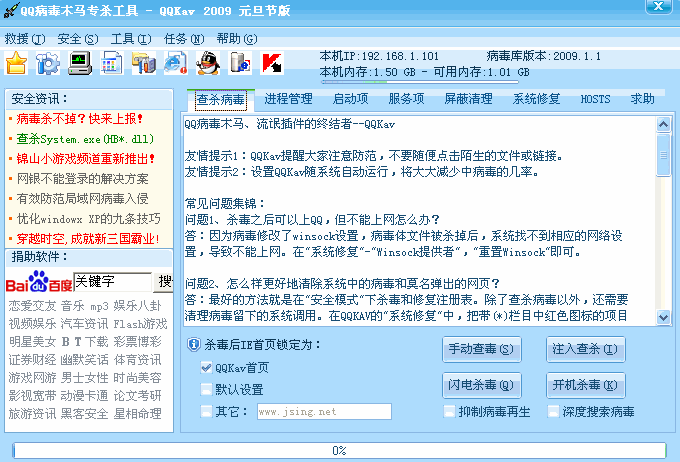Click the memory usage bar

419,82
